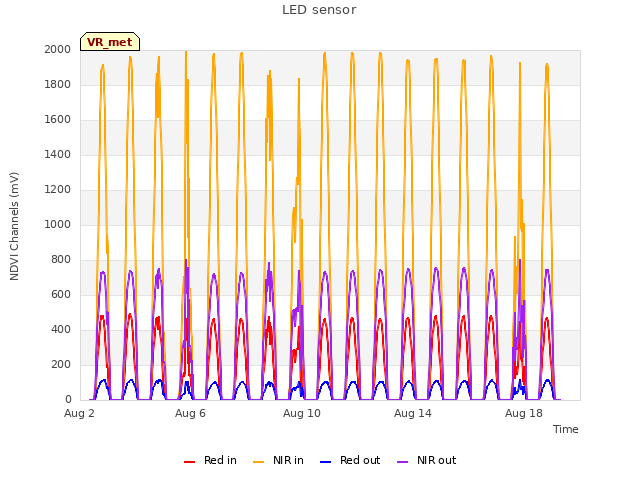The height and width of the screenshot is (480, 640).
Task: Click the red legend color marker
Action: [x=189, y=462]
